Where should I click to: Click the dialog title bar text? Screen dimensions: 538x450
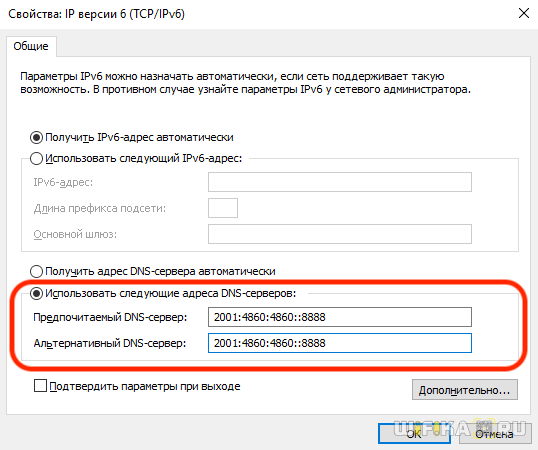(96, 14)
